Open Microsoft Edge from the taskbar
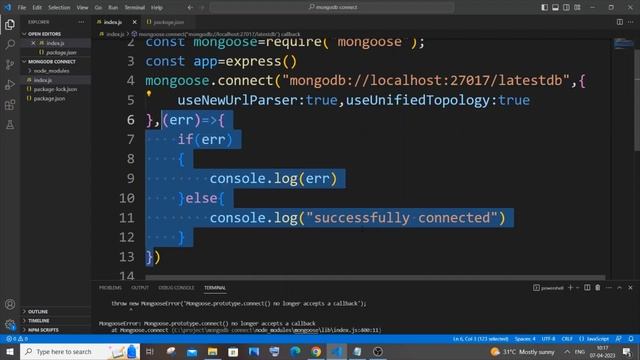This screenshot has height=360, width=640. click(295, 351)
